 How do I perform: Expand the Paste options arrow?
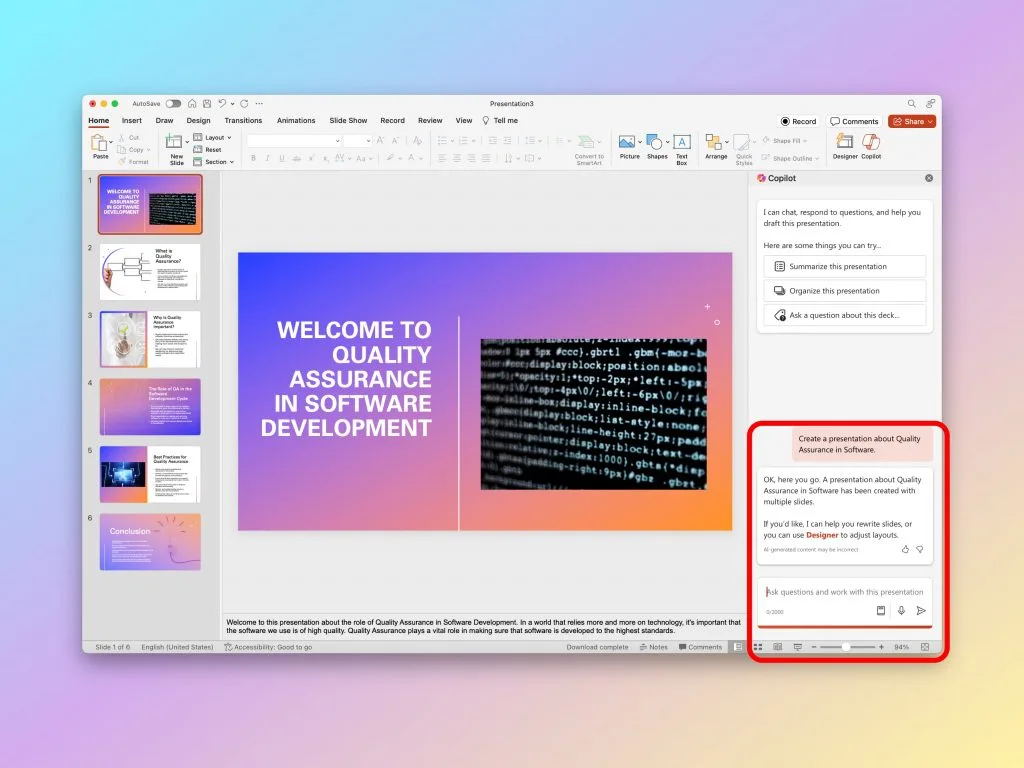[111, 142]
